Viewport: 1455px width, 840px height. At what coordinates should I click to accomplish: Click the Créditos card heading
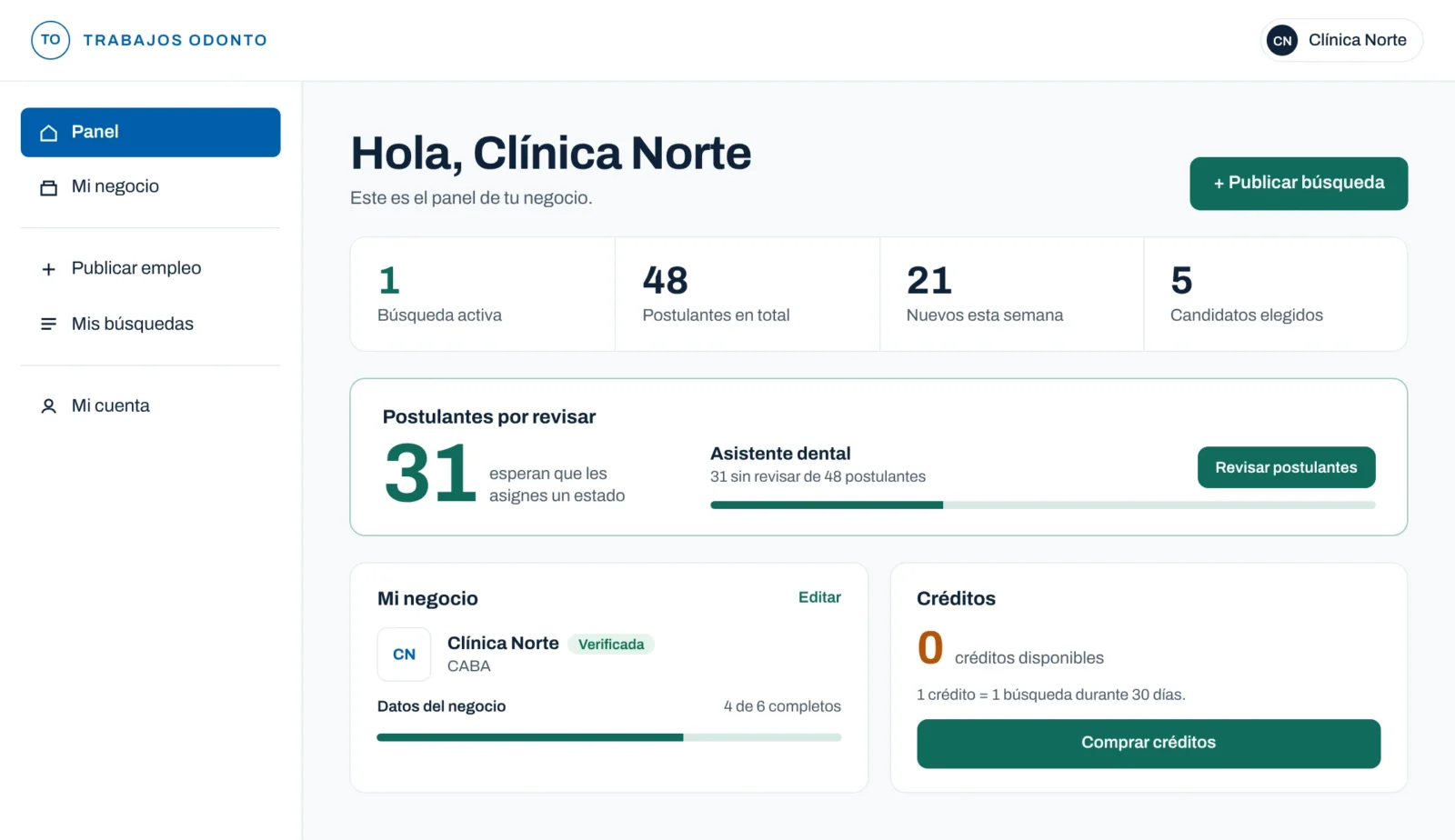956,599
